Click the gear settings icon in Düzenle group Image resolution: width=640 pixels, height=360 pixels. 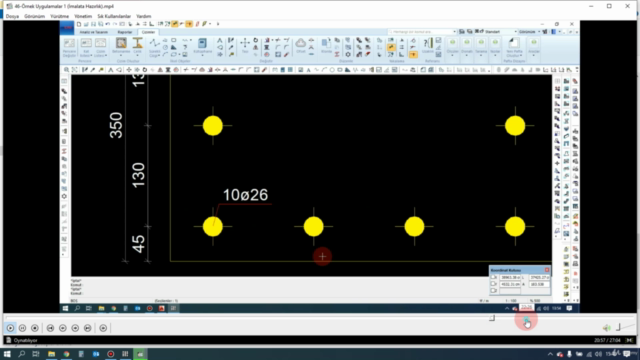(x=348, y=54)
